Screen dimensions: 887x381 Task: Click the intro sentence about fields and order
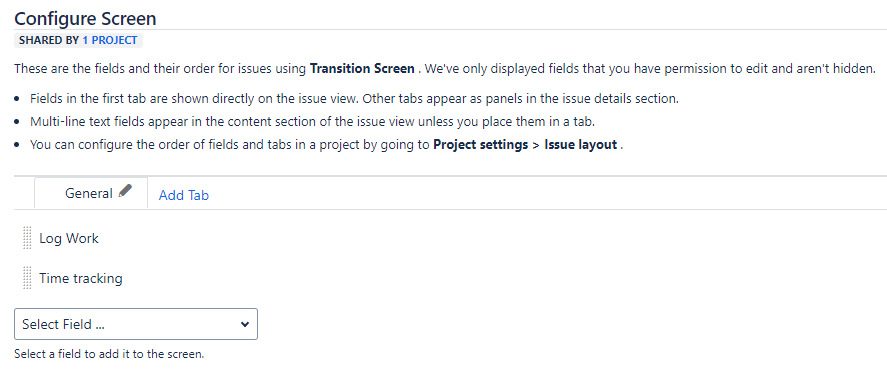pos(445,69)
